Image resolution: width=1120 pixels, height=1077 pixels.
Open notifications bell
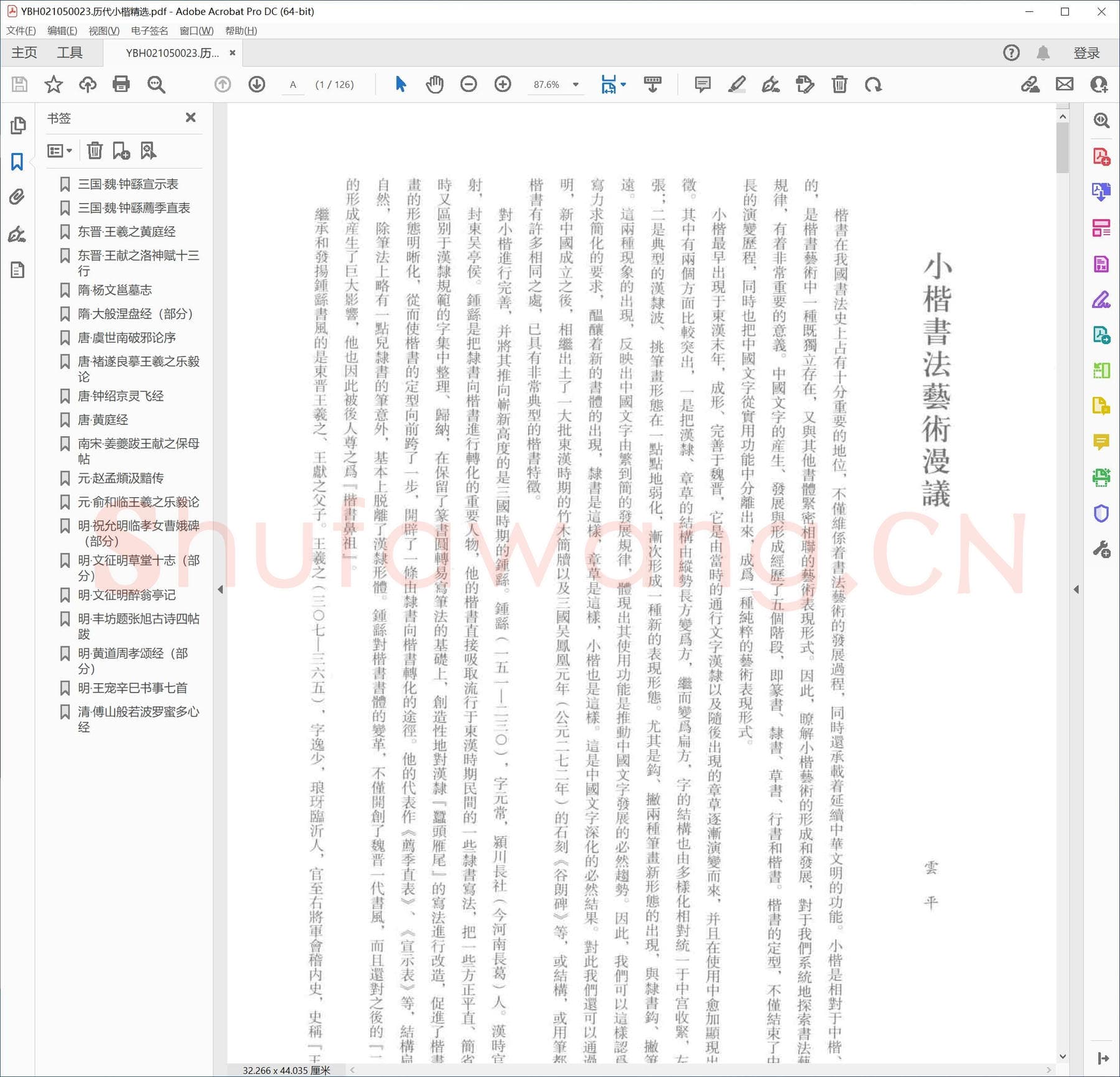1043,53
